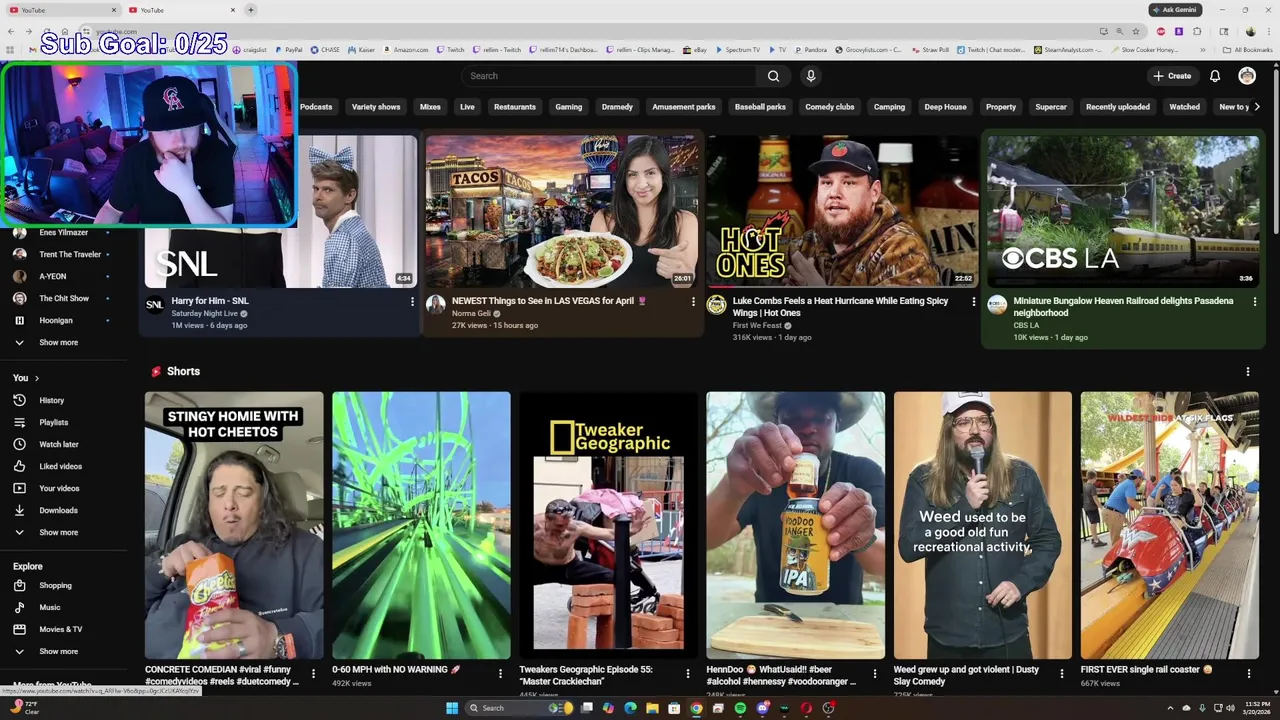Click the CBS LA channel avatar

[997, 305]
